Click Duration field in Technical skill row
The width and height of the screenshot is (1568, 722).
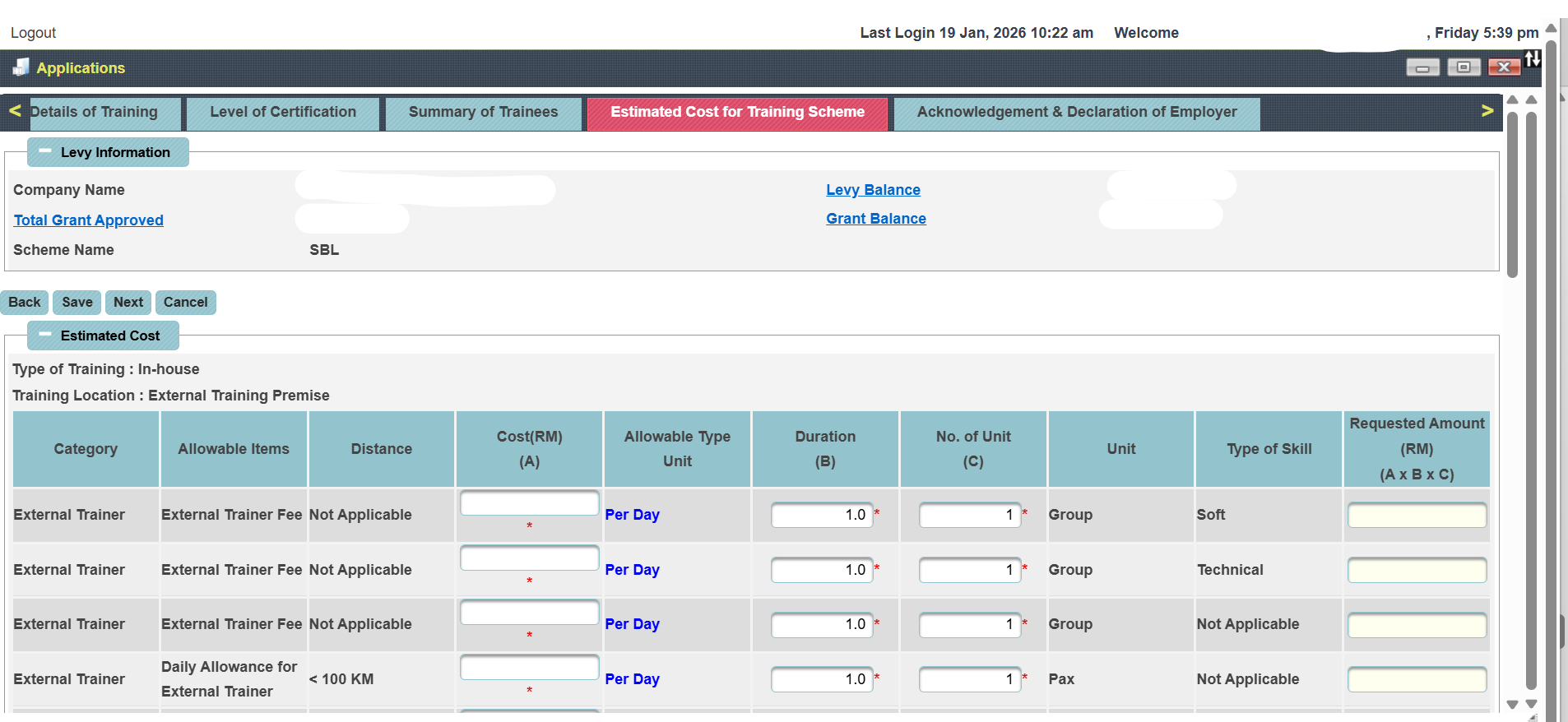point(821,570)
